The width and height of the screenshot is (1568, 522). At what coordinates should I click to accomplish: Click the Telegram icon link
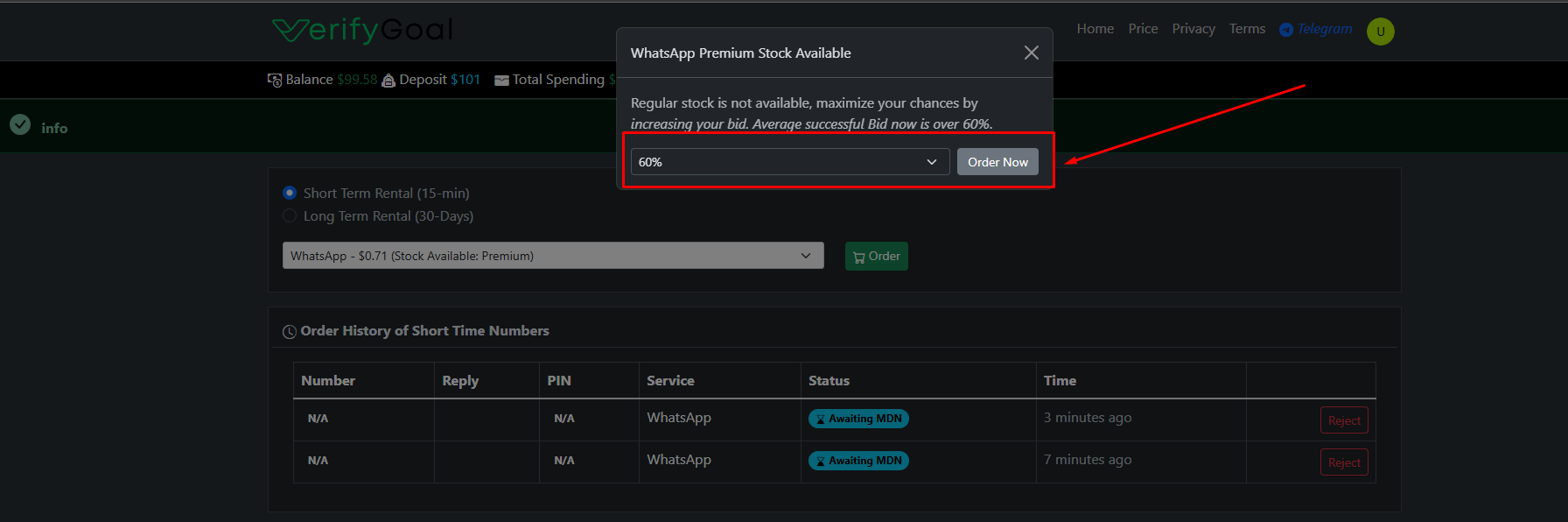point(1286,30)
